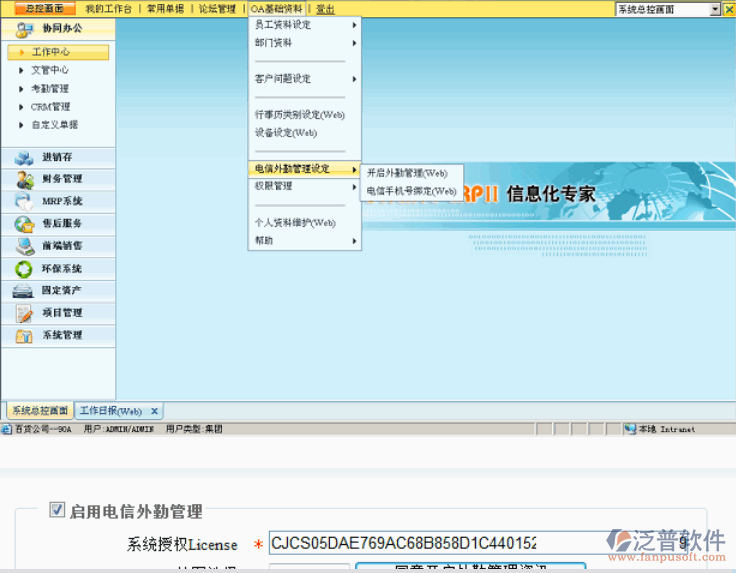Select the MRP系统 sidebar icon

24,201
